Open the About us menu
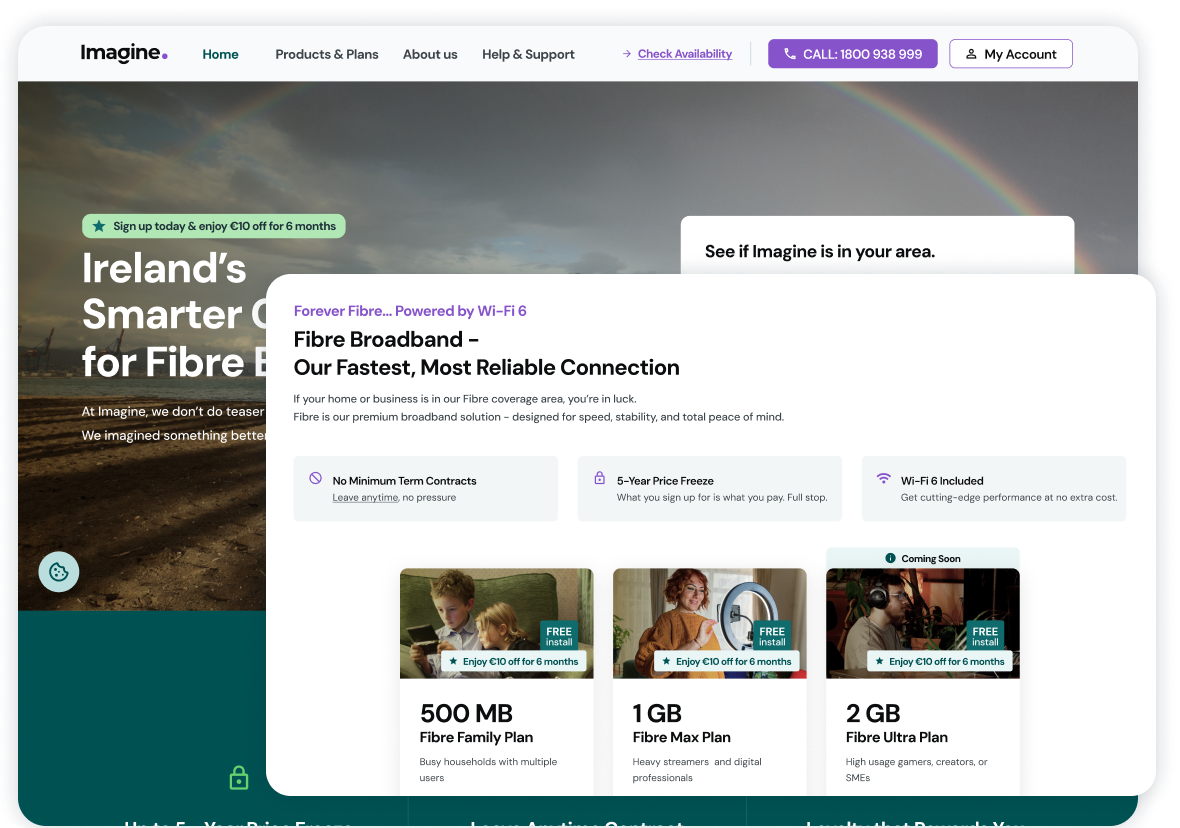The width and height of the screenshot is (1180, 828). pos(430,54)
